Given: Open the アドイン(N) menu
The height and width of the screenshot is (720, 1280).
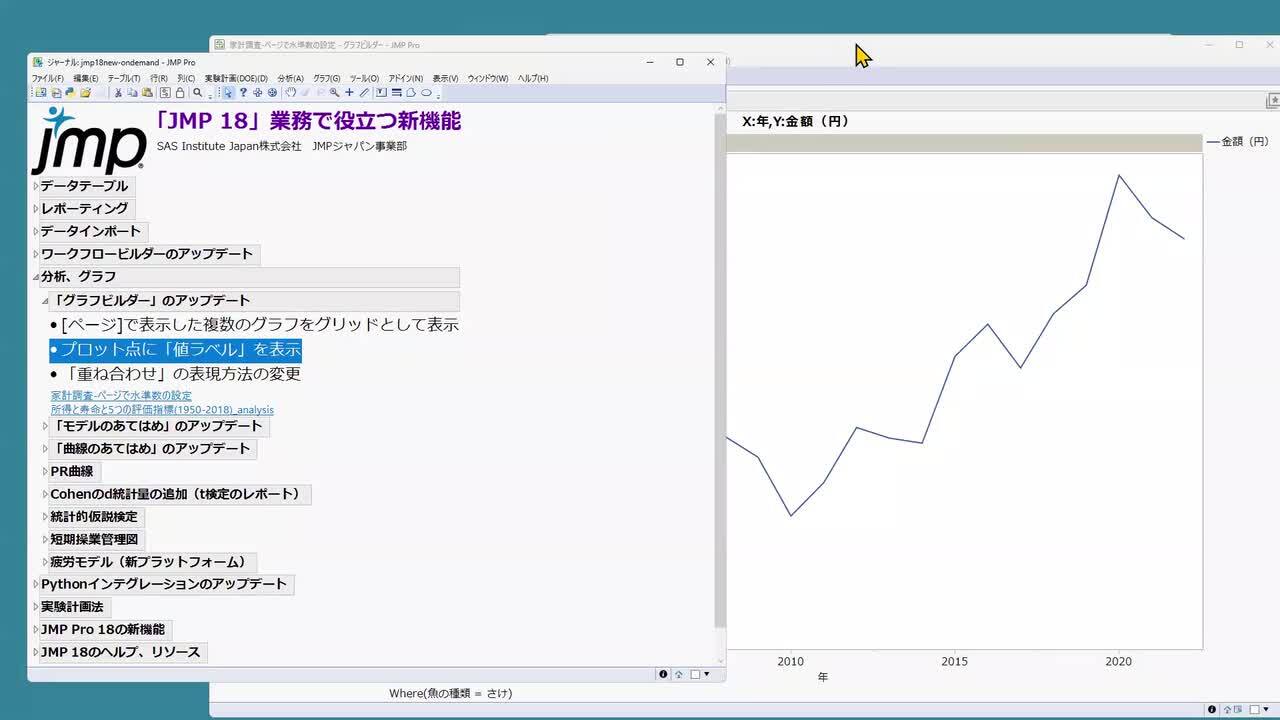Looking at the screenshot, I should point(406,78).
